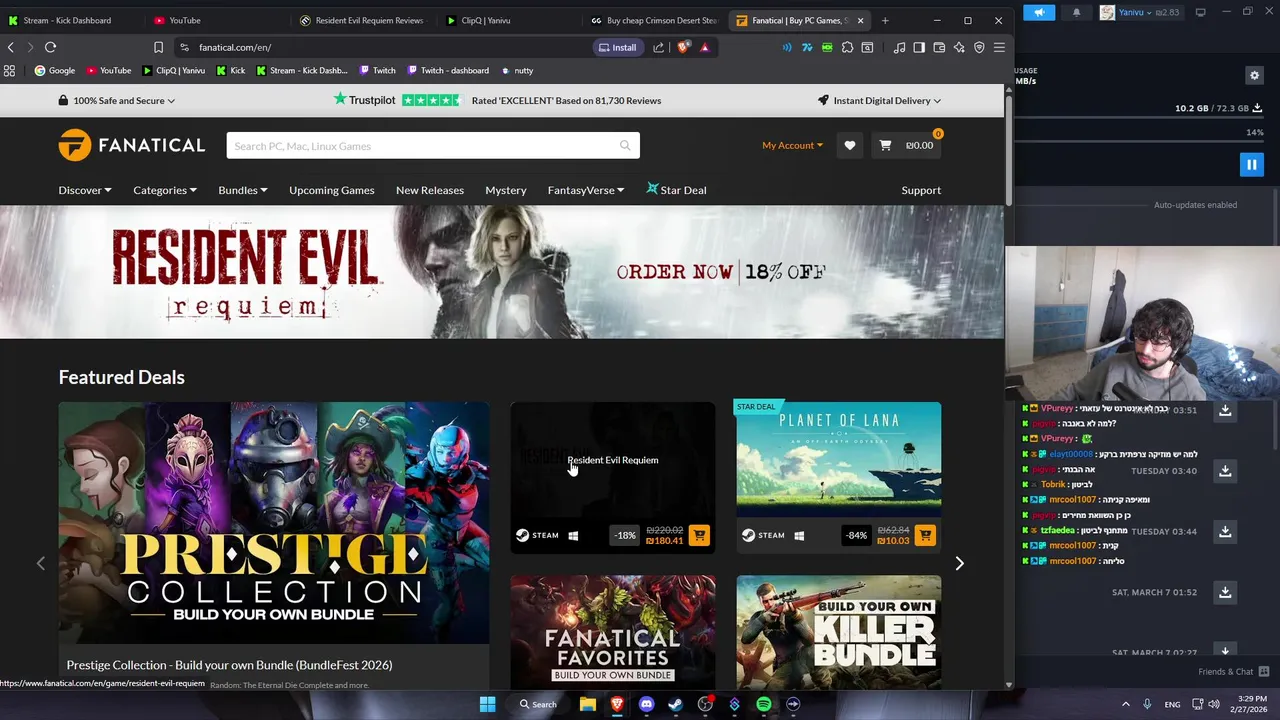Switch to the YouTube tab
The width and height of the screenshot is (1280, 720).
(x=184, y=20)
